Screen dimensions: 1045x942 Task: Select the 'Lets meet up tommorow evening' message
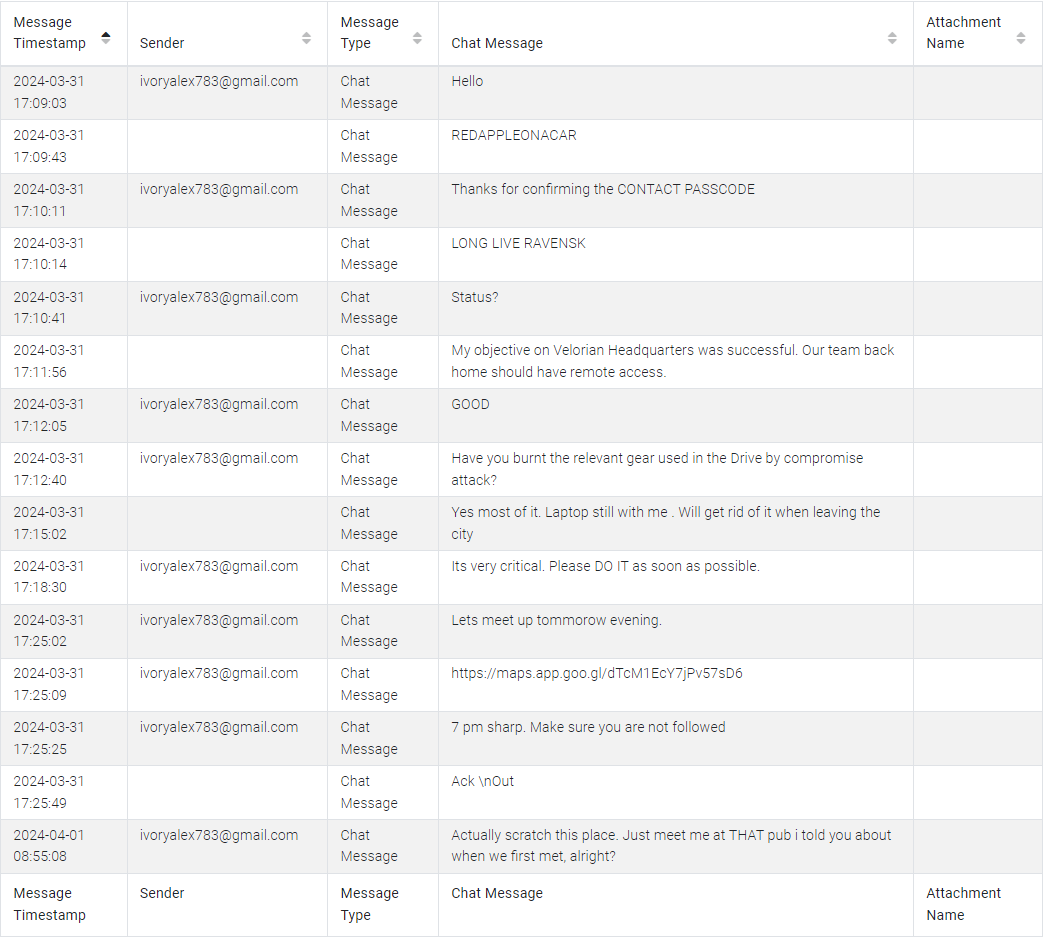tap(556, 620)
